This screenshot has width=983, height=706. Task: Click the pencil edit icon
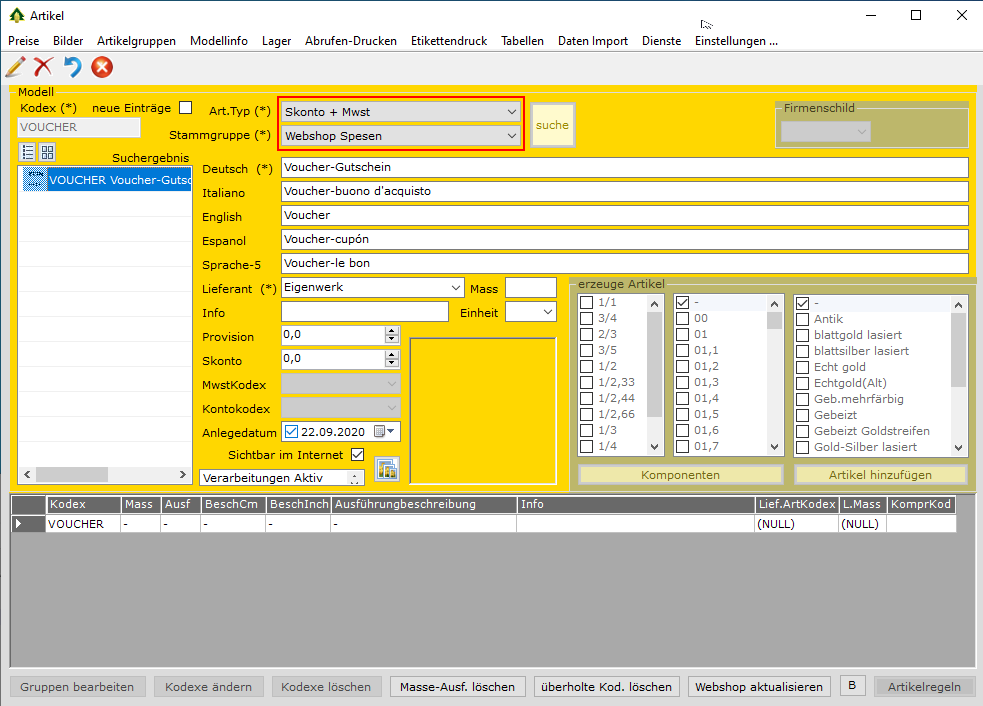[x=16, y=67]
